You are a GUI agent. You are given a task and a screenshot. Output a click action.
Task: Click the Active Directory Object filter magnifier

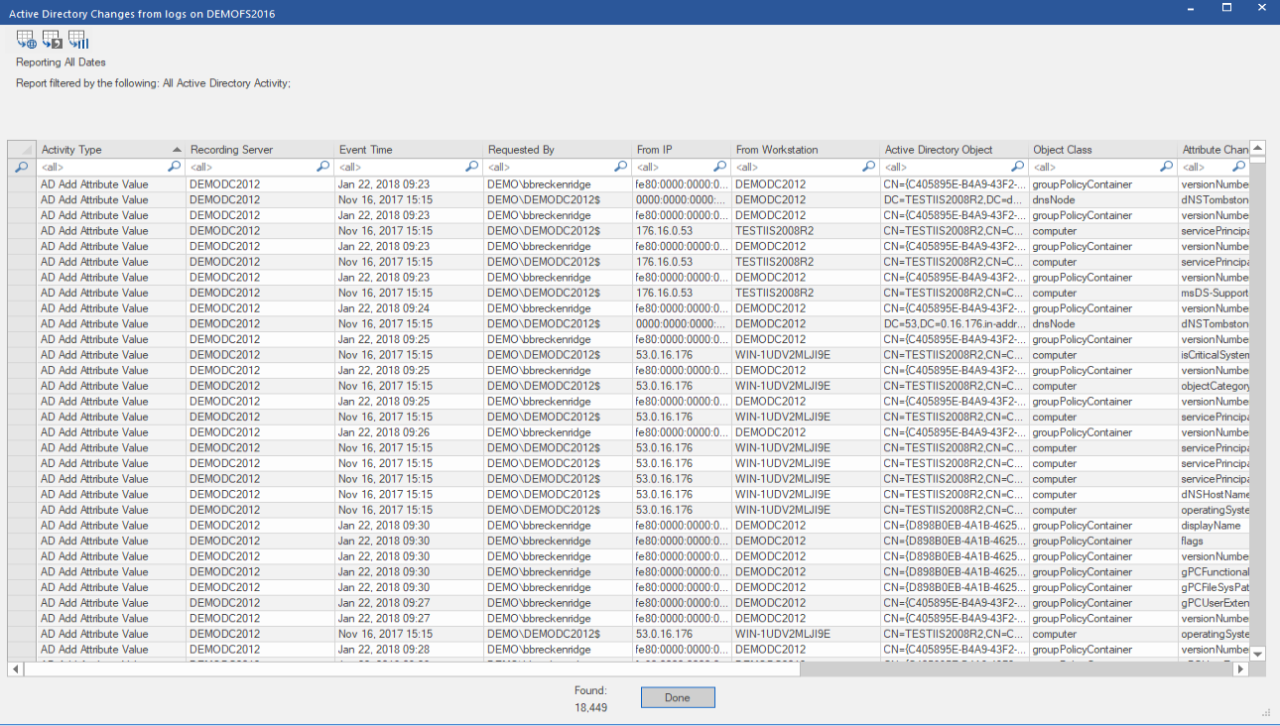(1017, 167)
